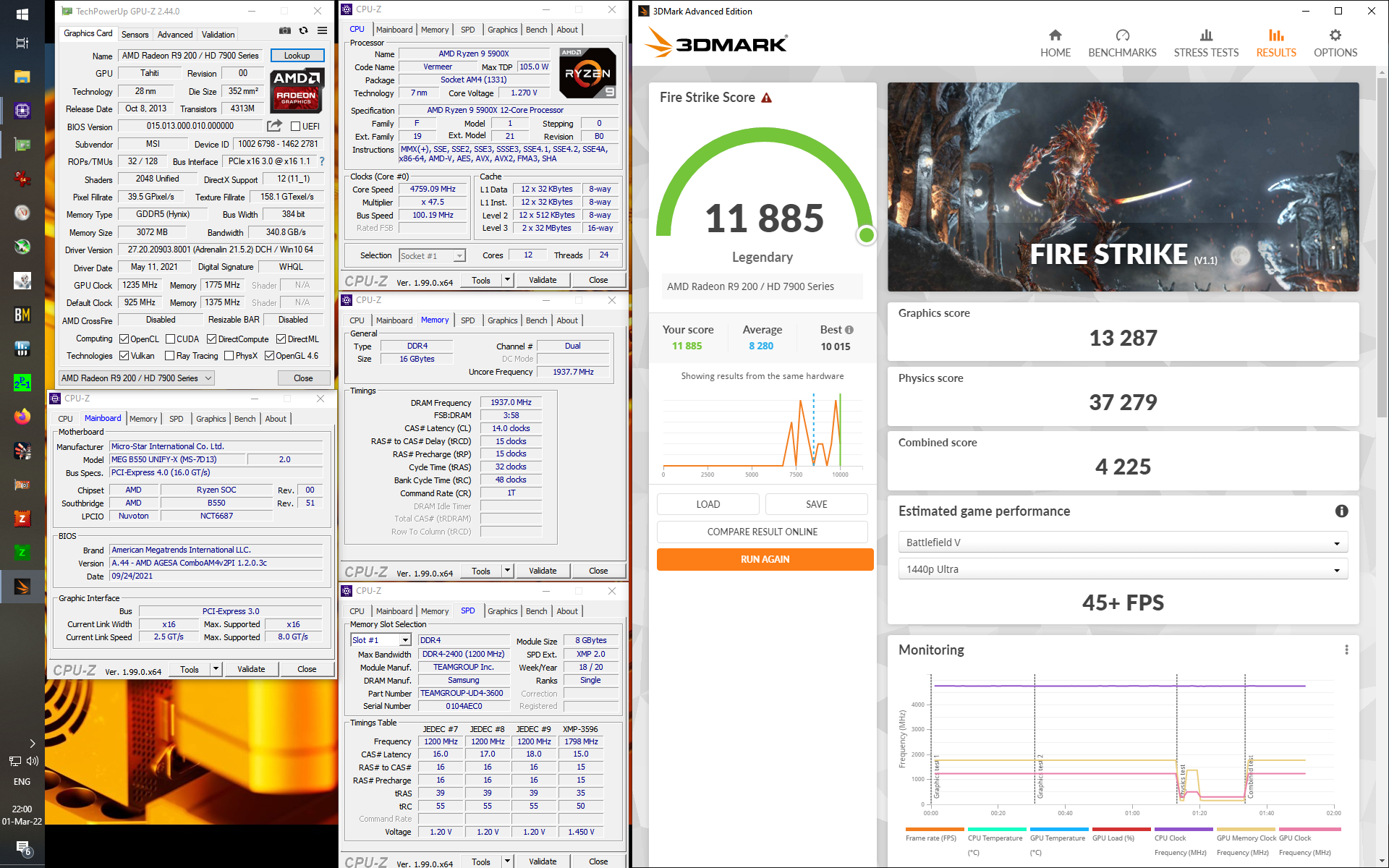Toggle the Vulkan checkbox
The height and width of the screenshot is (868, 1389).
[x=124, y=356]
